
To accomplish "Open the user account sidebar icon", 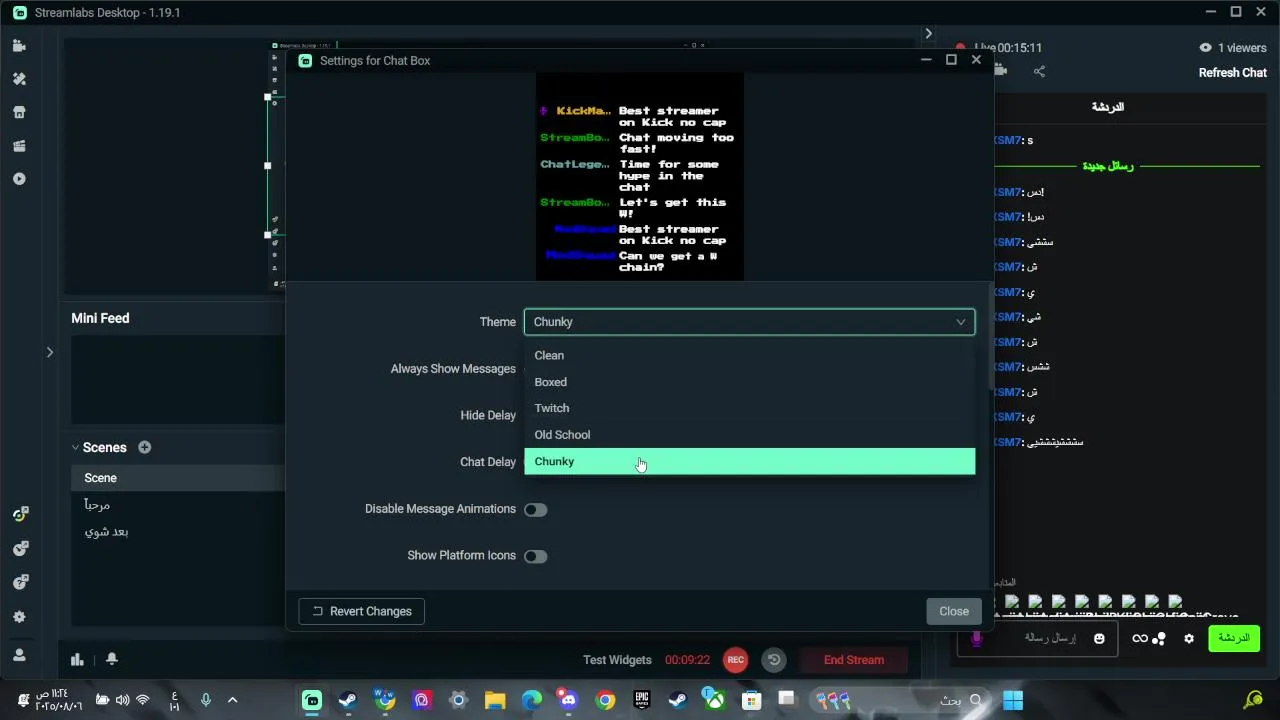I will pyautogui.click(x=19, y=655).
